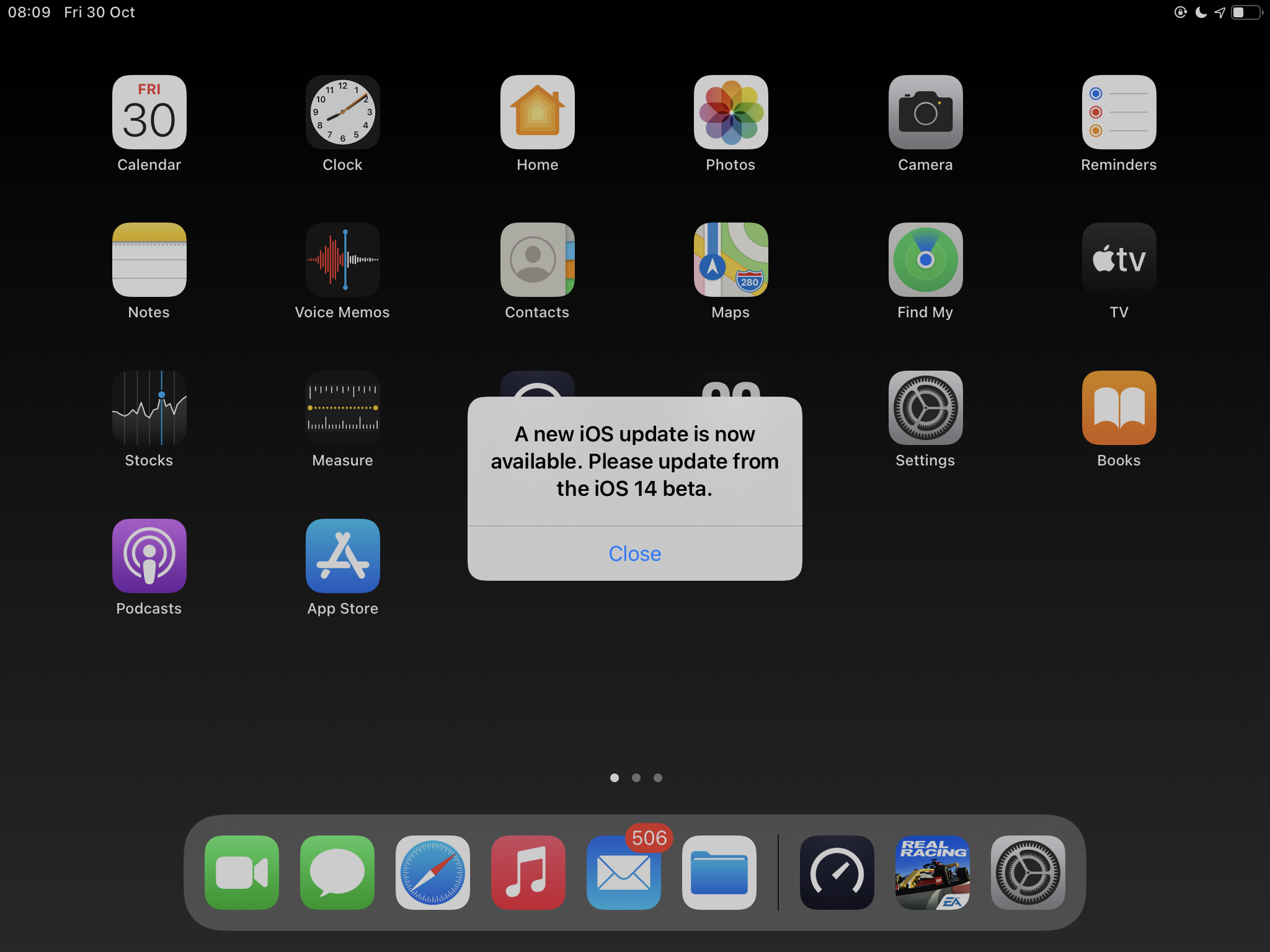
Task: Launch the Camera app
Action: point(925,112)
